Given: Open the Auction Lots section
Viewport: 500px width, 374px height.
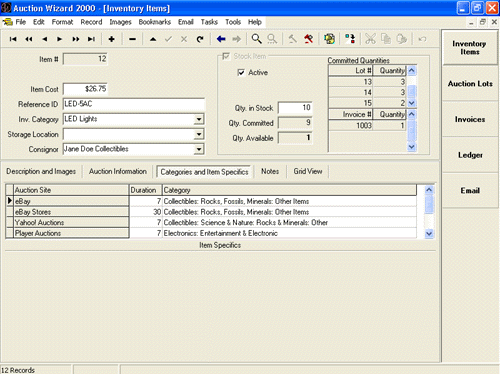Looking at the screenshot, I should click(470, 84).
